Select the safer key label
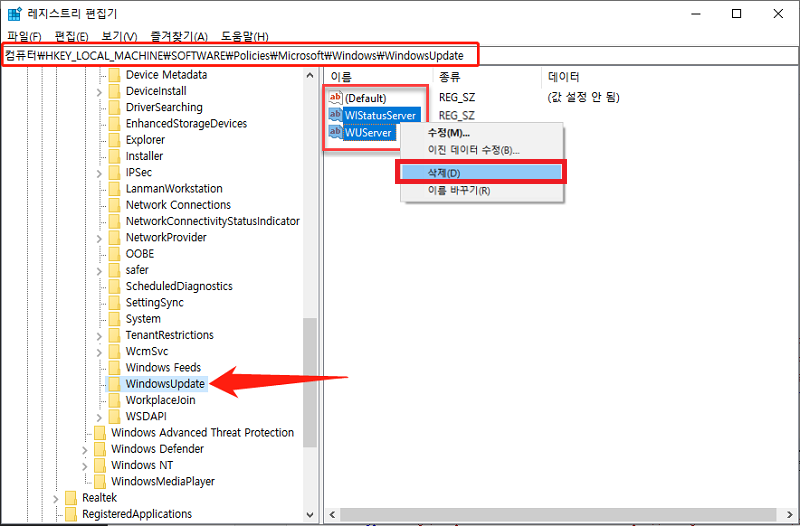This screenshot has height=526, width=800. pyautogui.click(x=137, y=270)
